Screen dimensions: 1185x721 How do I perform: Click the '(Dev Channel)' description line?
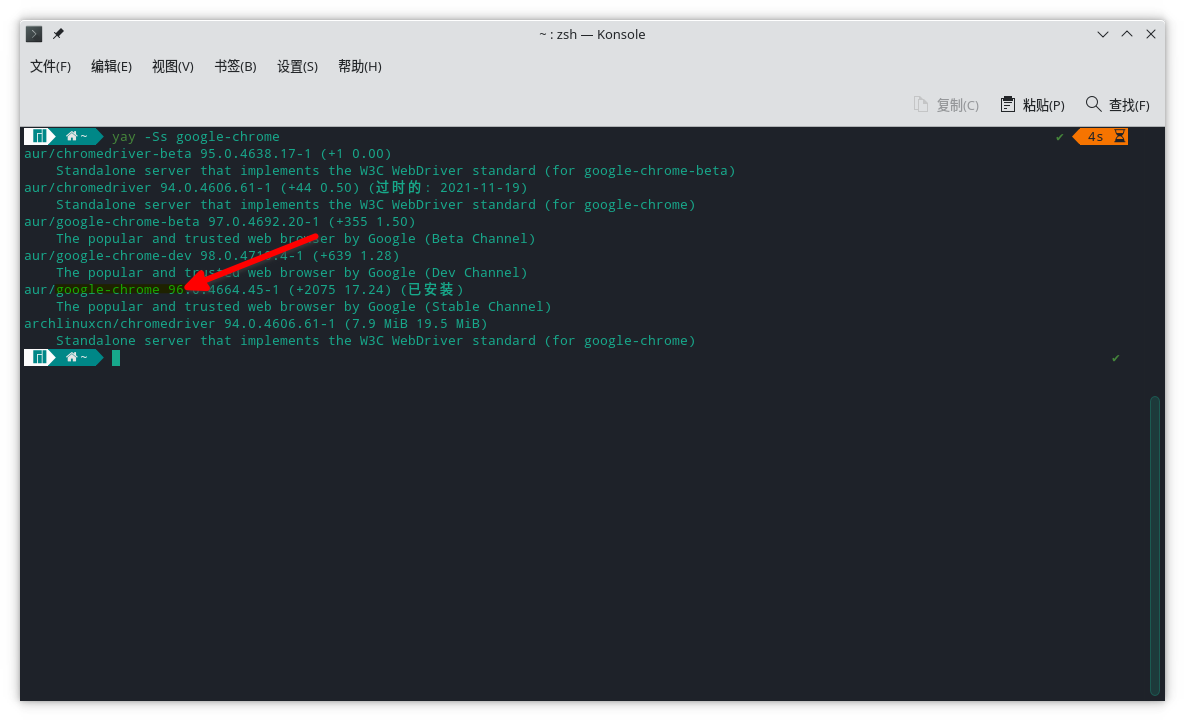point(292,273)
